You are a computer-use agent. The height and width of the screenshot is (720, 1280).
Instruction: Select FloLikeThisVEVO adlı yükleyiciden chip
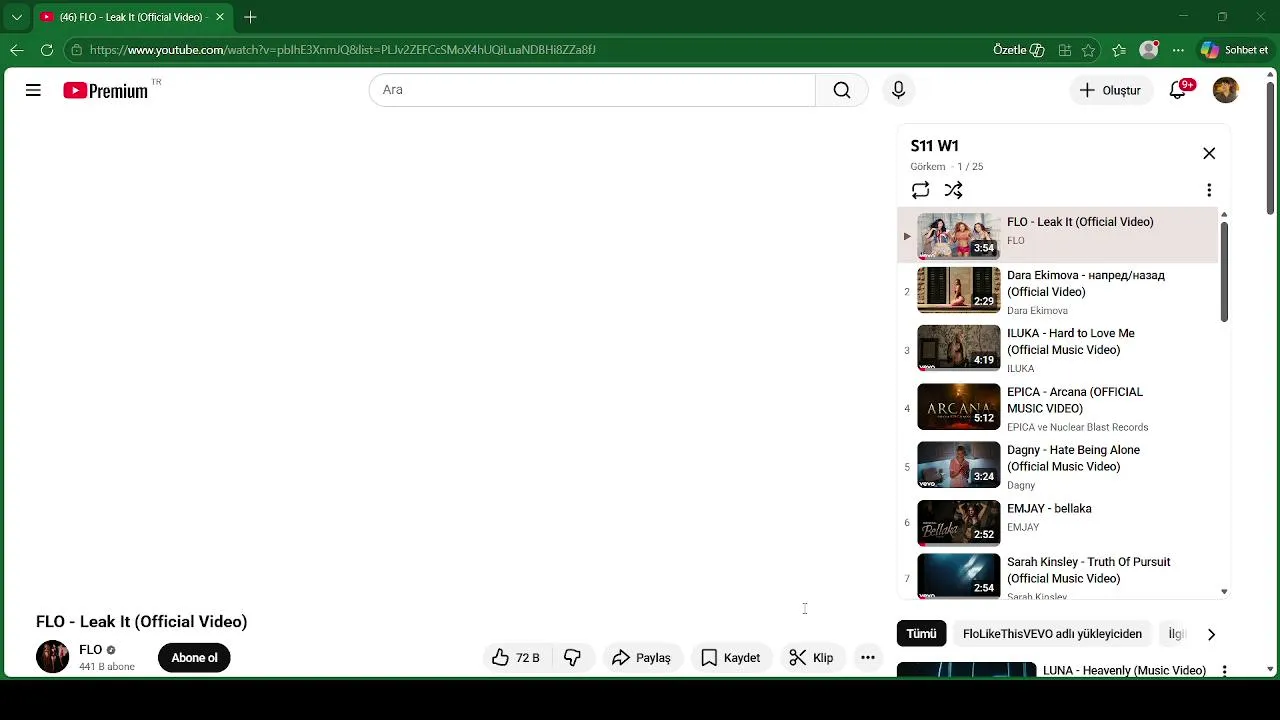pos(1052,634)
